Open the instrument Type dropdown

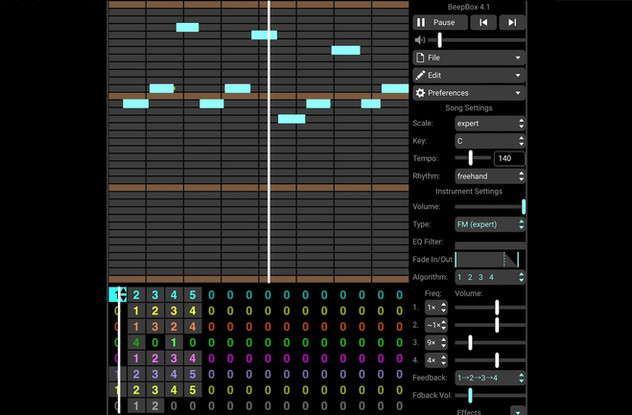pyautogui.click(x=489, y=225)
